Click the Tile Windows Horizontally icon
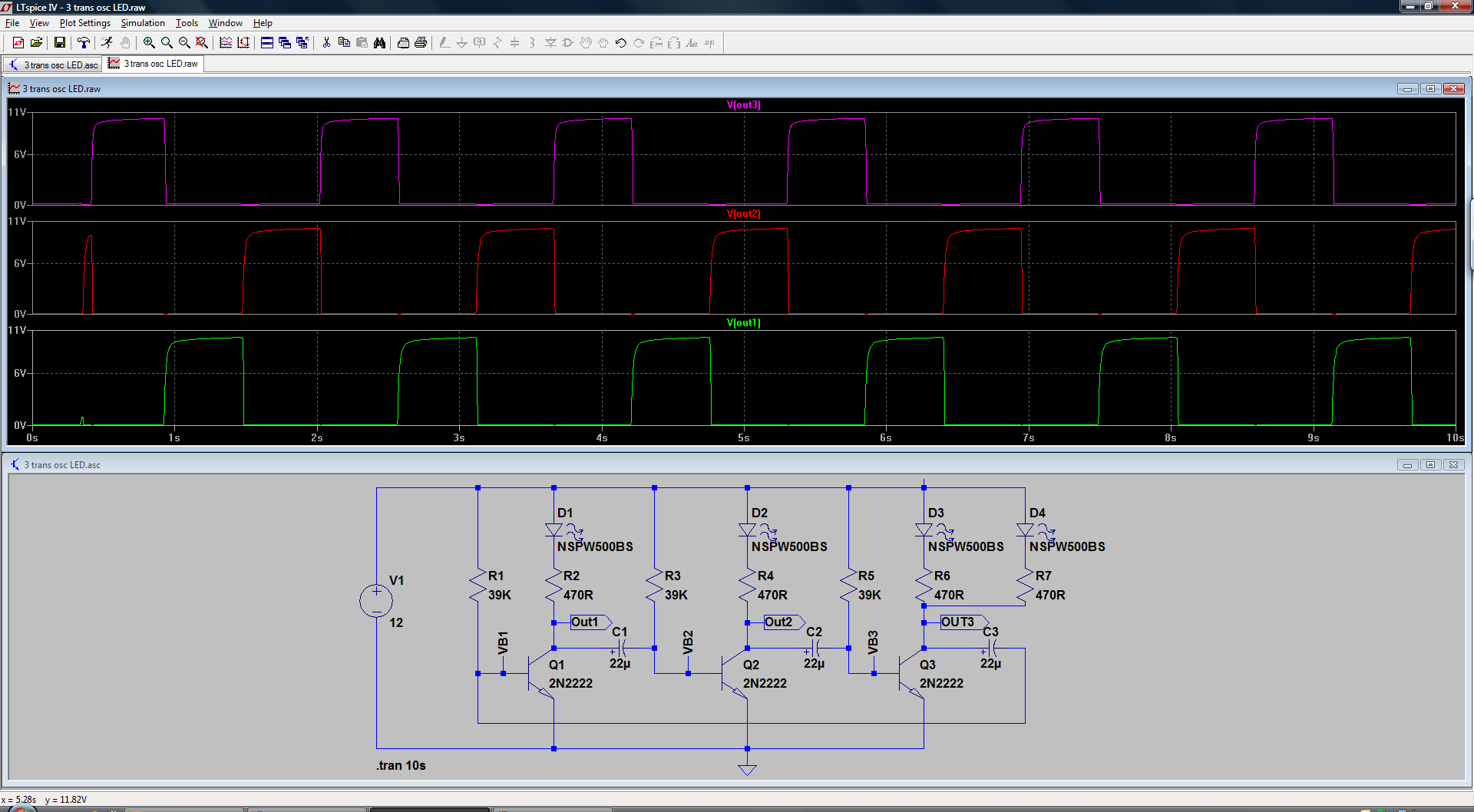 (267, 43)
